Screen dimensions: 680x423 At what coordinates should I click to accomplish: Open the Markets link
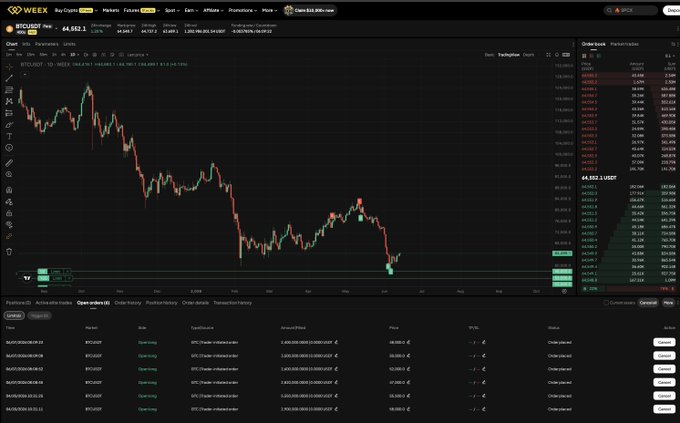tap(111, 10)
